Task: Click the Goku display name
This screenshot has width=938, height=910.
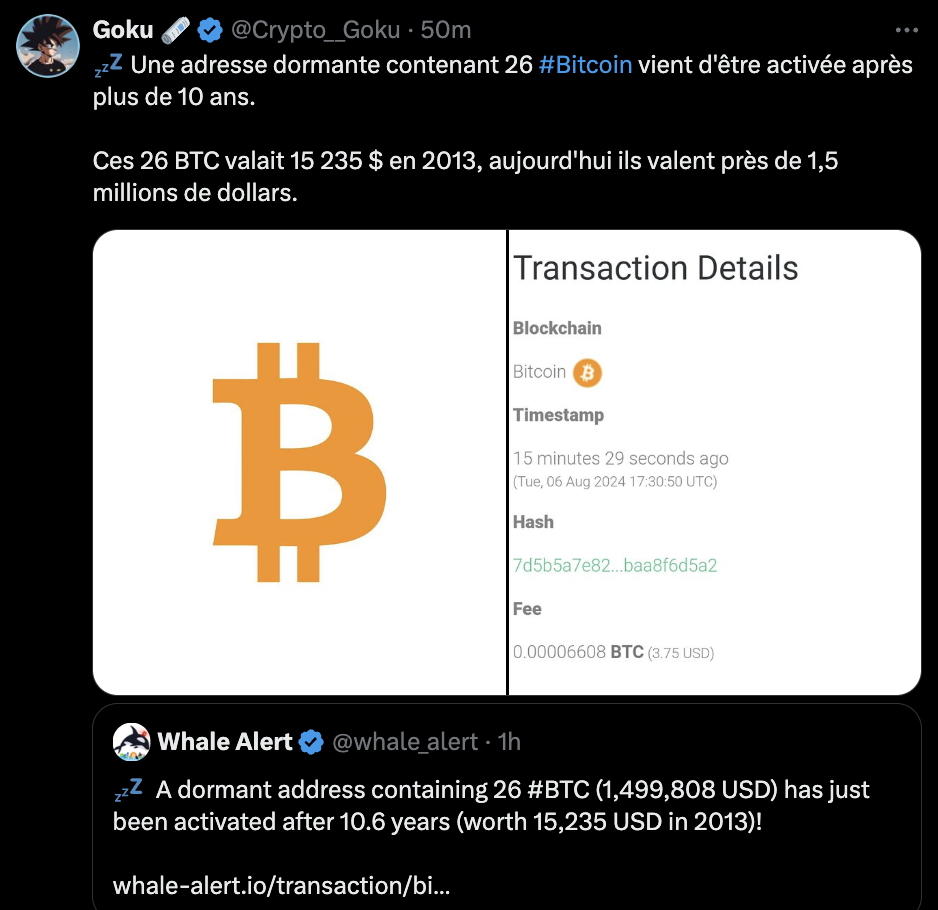Action: pyautogui.click(x=122, y=31)
